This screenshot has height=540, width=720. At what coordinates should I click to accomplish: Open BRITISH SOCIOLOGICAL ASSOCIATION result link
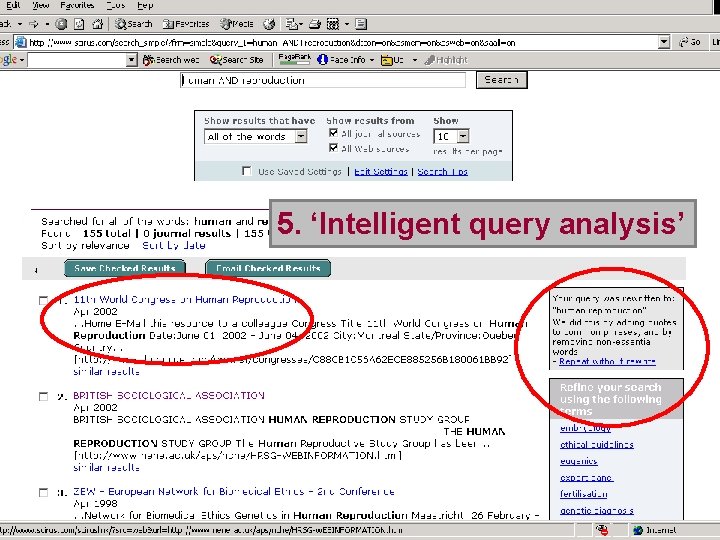coord(169,395)
